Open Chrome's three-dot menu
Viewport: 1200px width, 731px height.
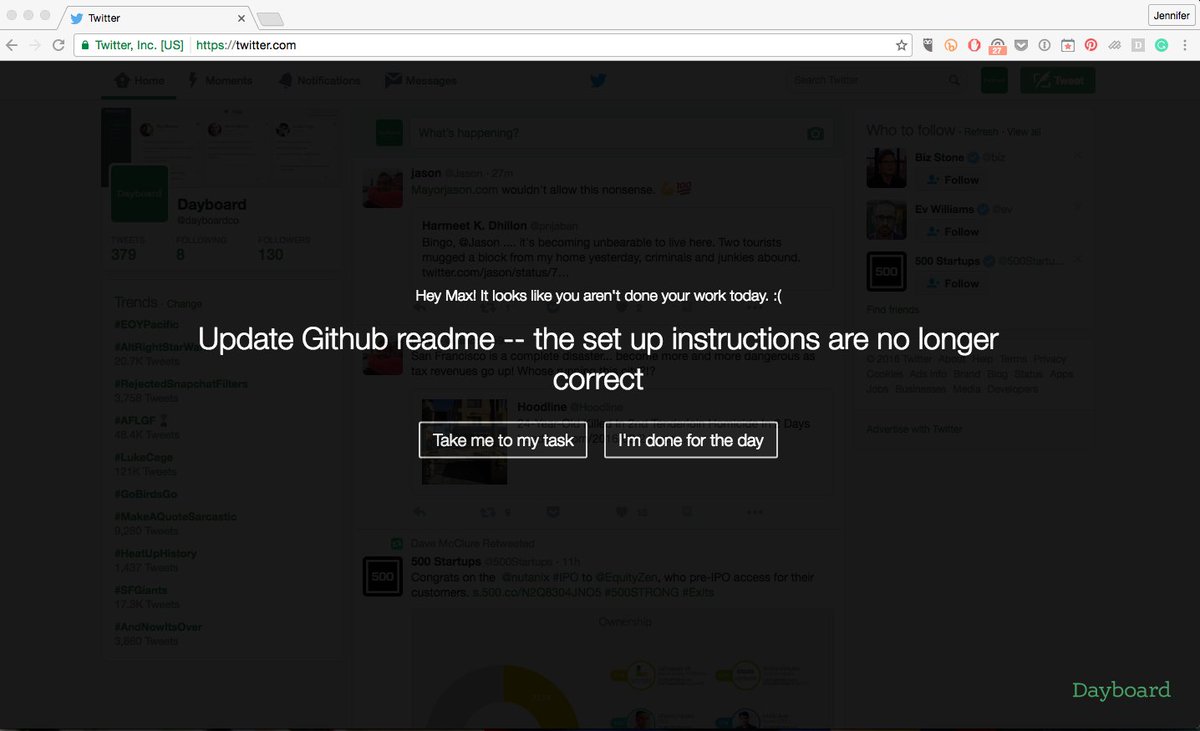tap(1186, 45)
